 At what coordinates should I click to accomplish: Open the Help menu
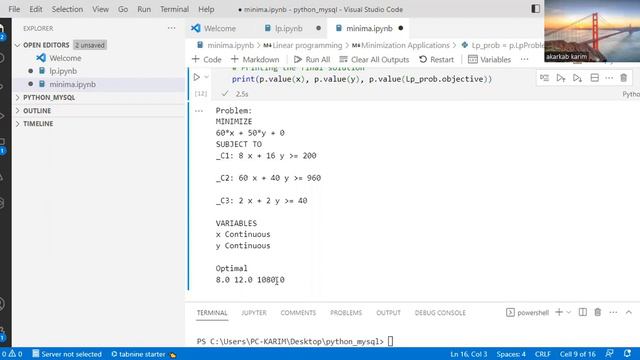pos(206,9)
